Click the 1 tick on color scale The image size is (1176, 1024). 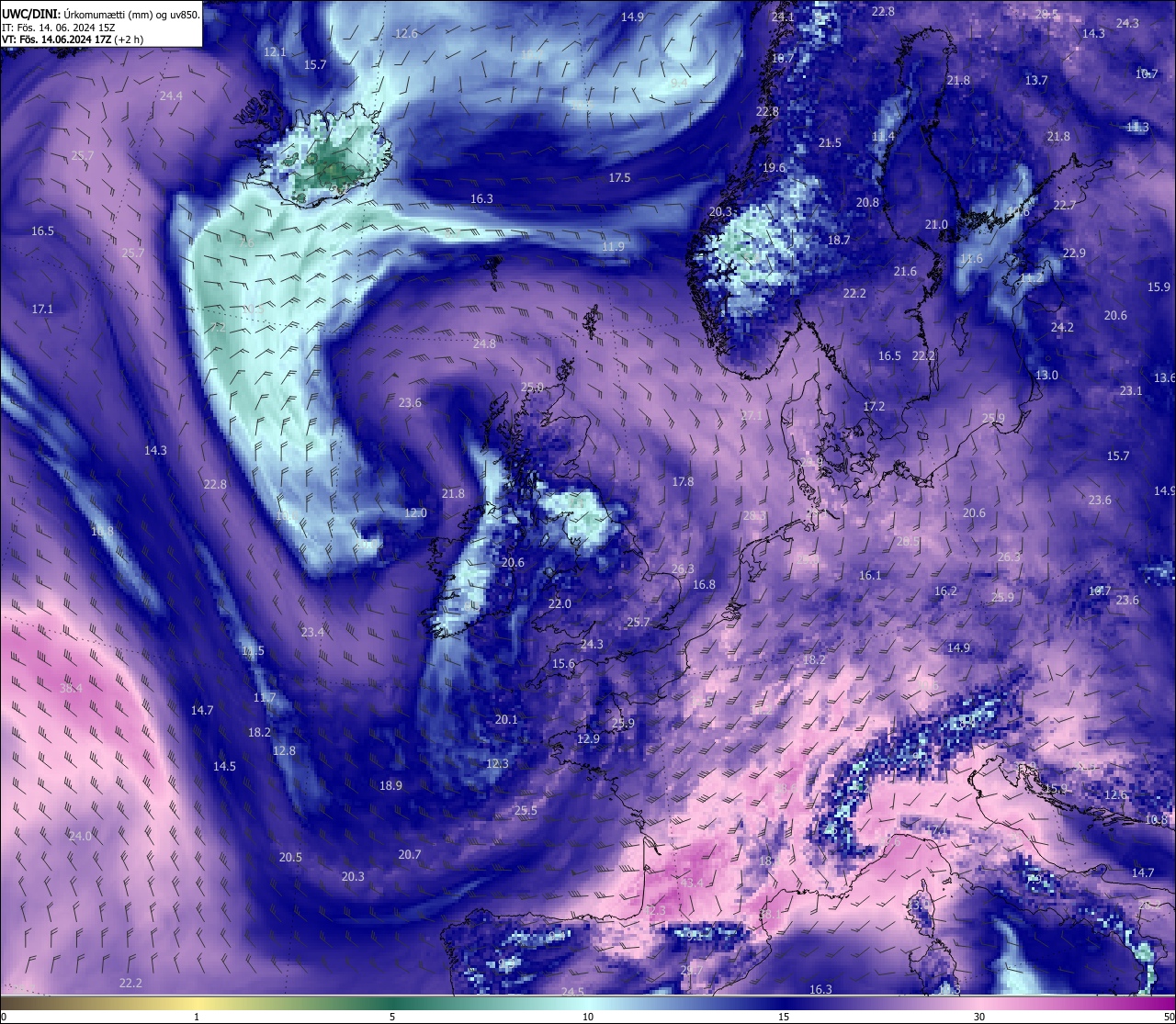coord(197,1017)
